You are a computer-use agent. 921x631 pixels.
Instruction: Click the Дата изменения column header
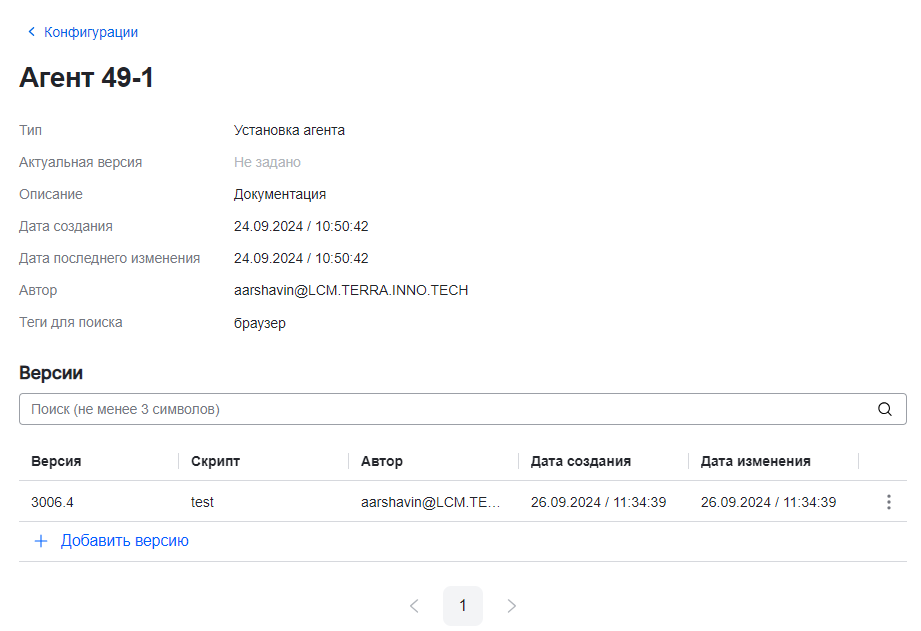click(755, 461)
